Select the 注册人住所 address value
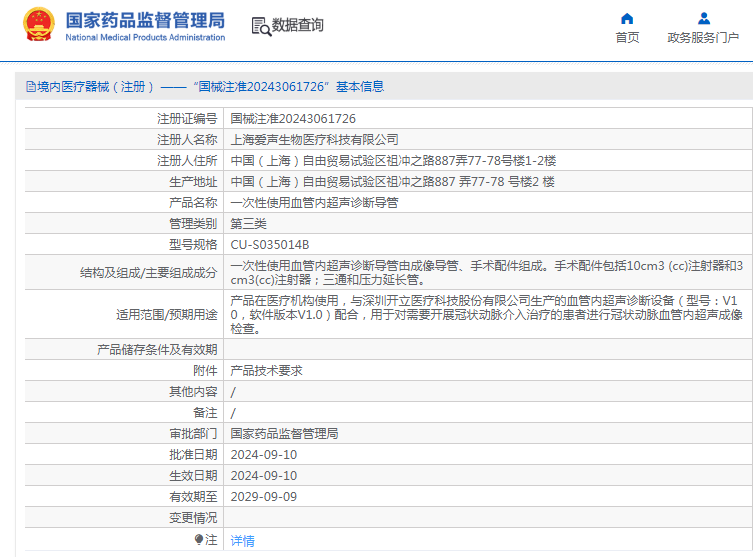Viewport: 753px width, 557px height. (393, 161)
